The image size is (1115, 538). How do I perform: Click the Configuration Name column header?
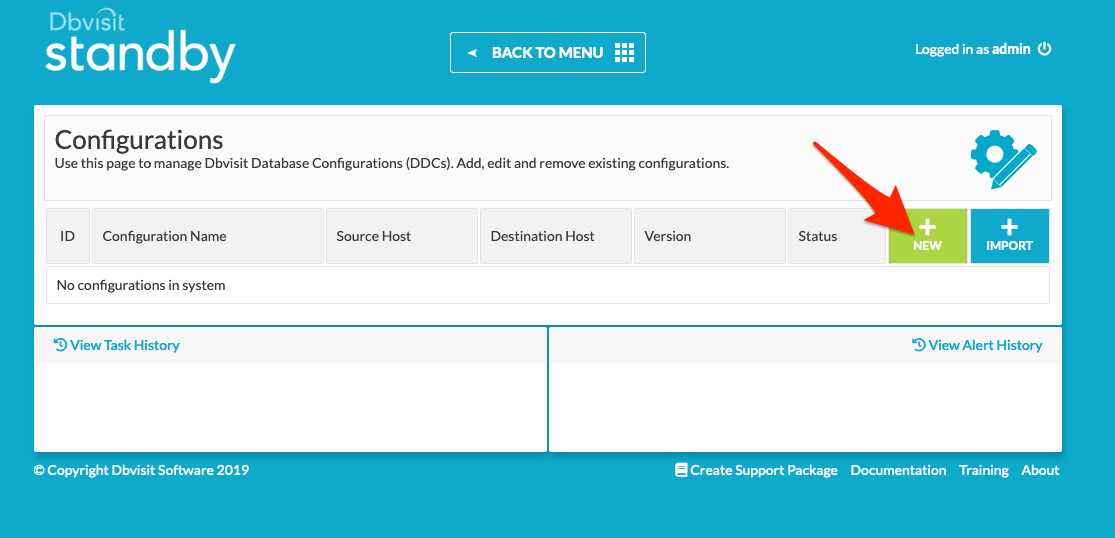click(208, 236)
